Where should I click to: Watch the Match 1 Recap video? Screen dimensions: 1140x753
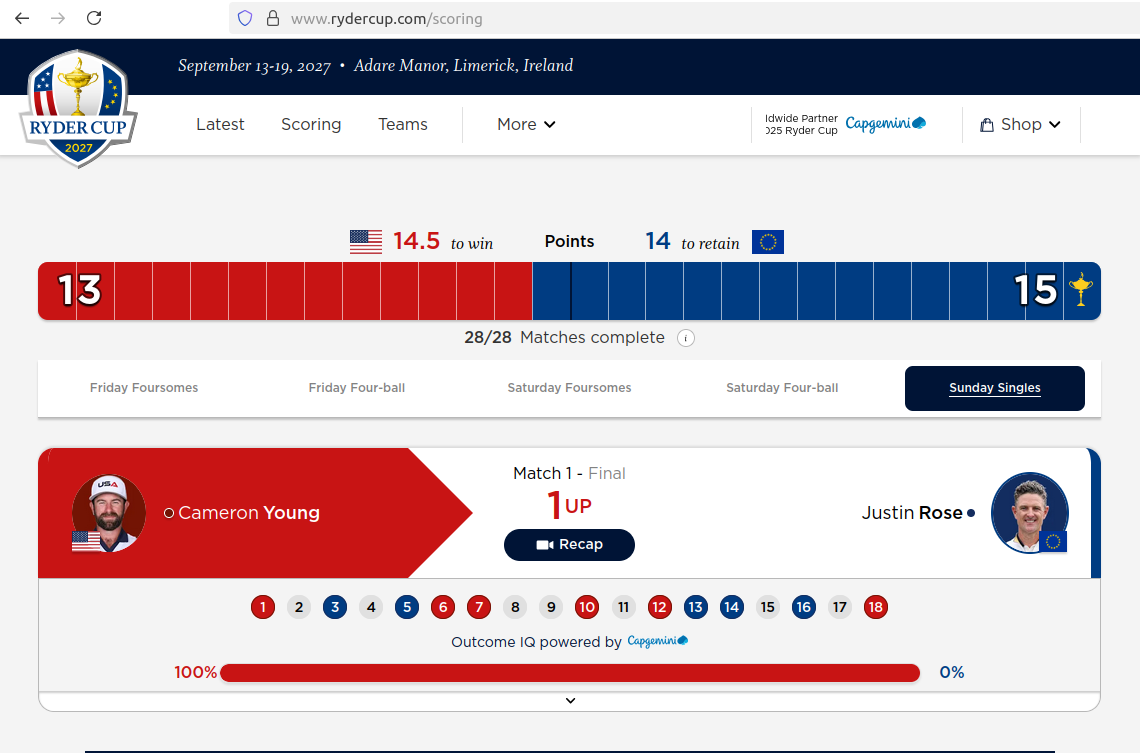[x=569, y=545]
